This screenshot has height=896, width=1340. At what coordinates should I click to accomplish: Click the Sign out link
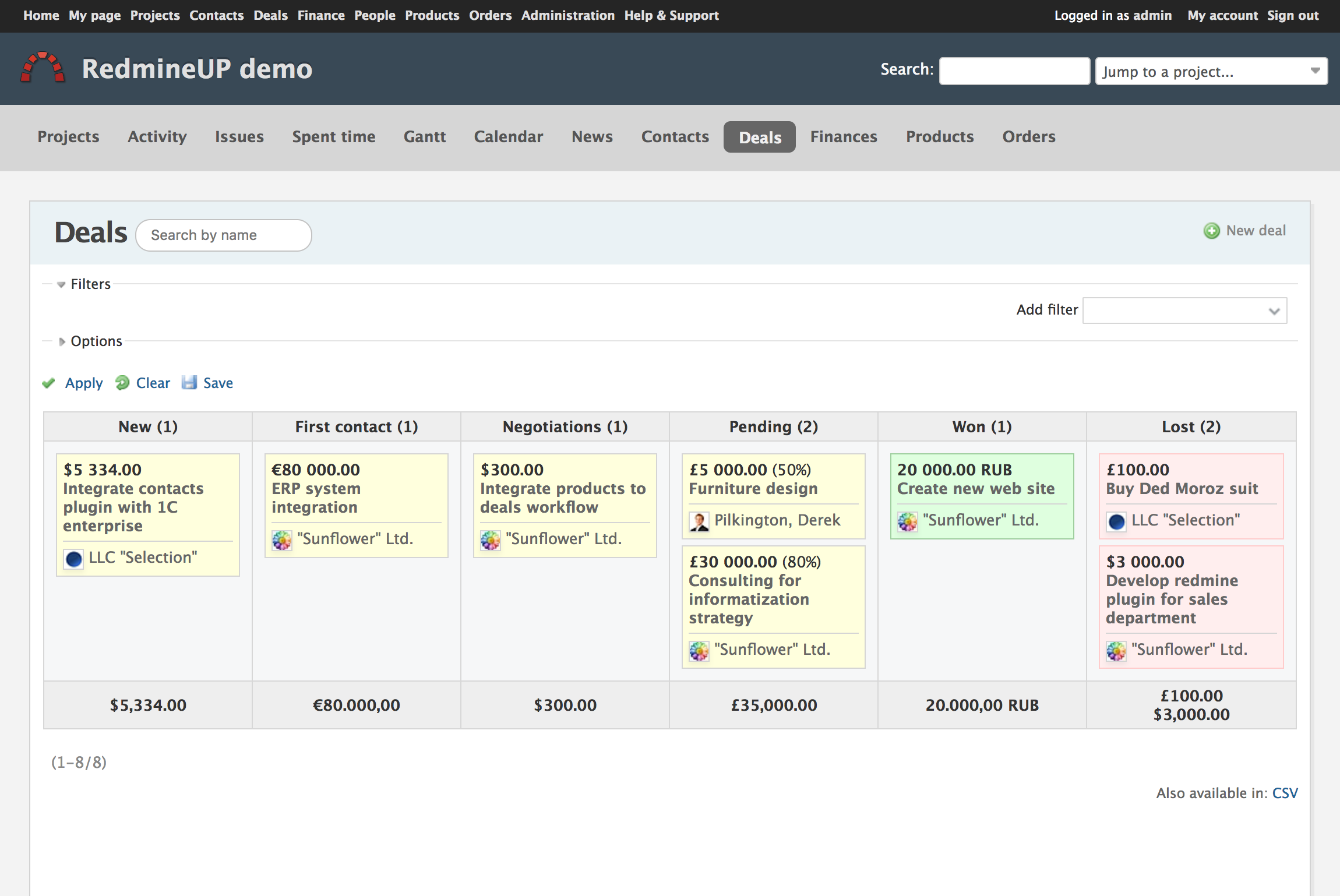point(1292,15)
